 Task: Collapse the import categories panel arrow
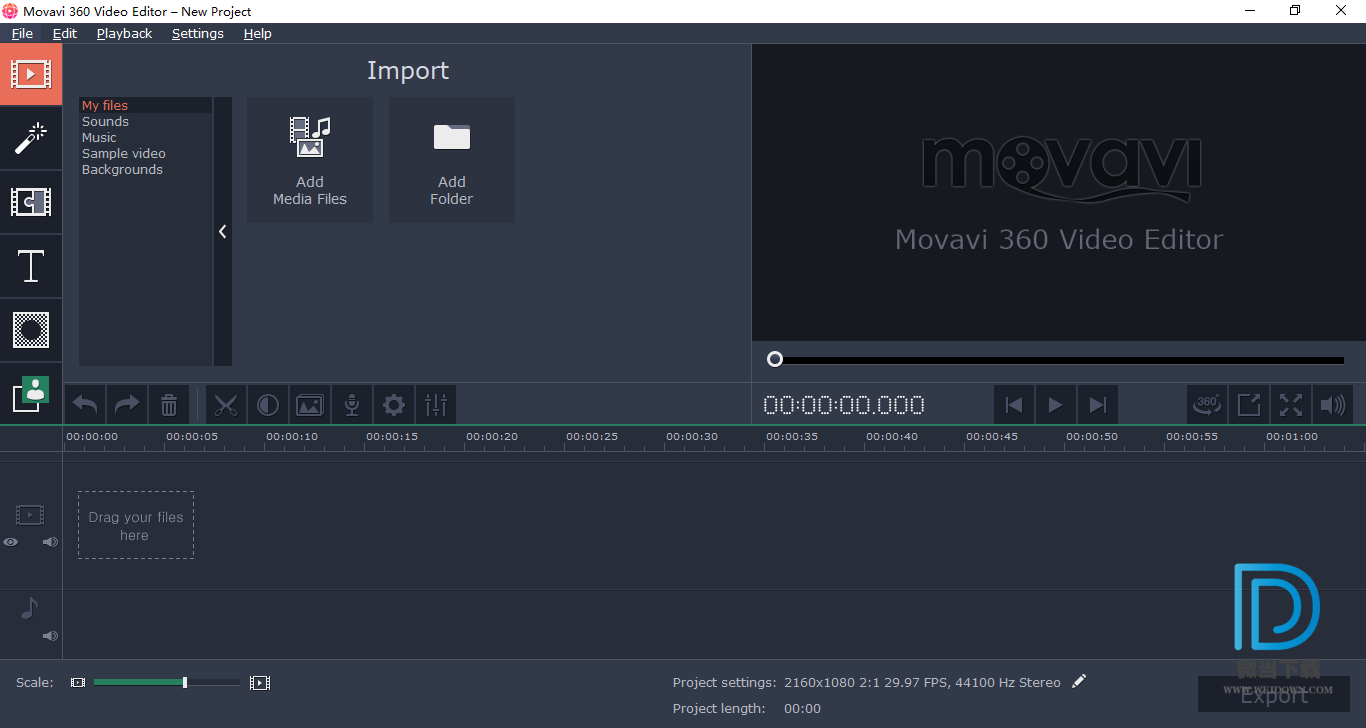[222, 231]
